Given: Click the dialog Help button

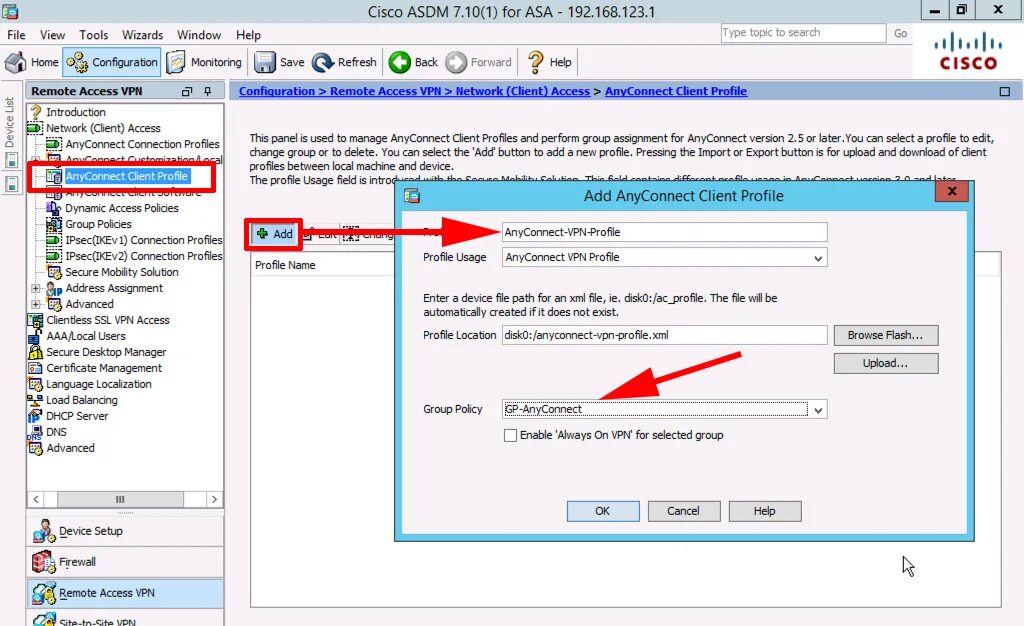Looking at the screenshot, I should (x=765, y=511).
